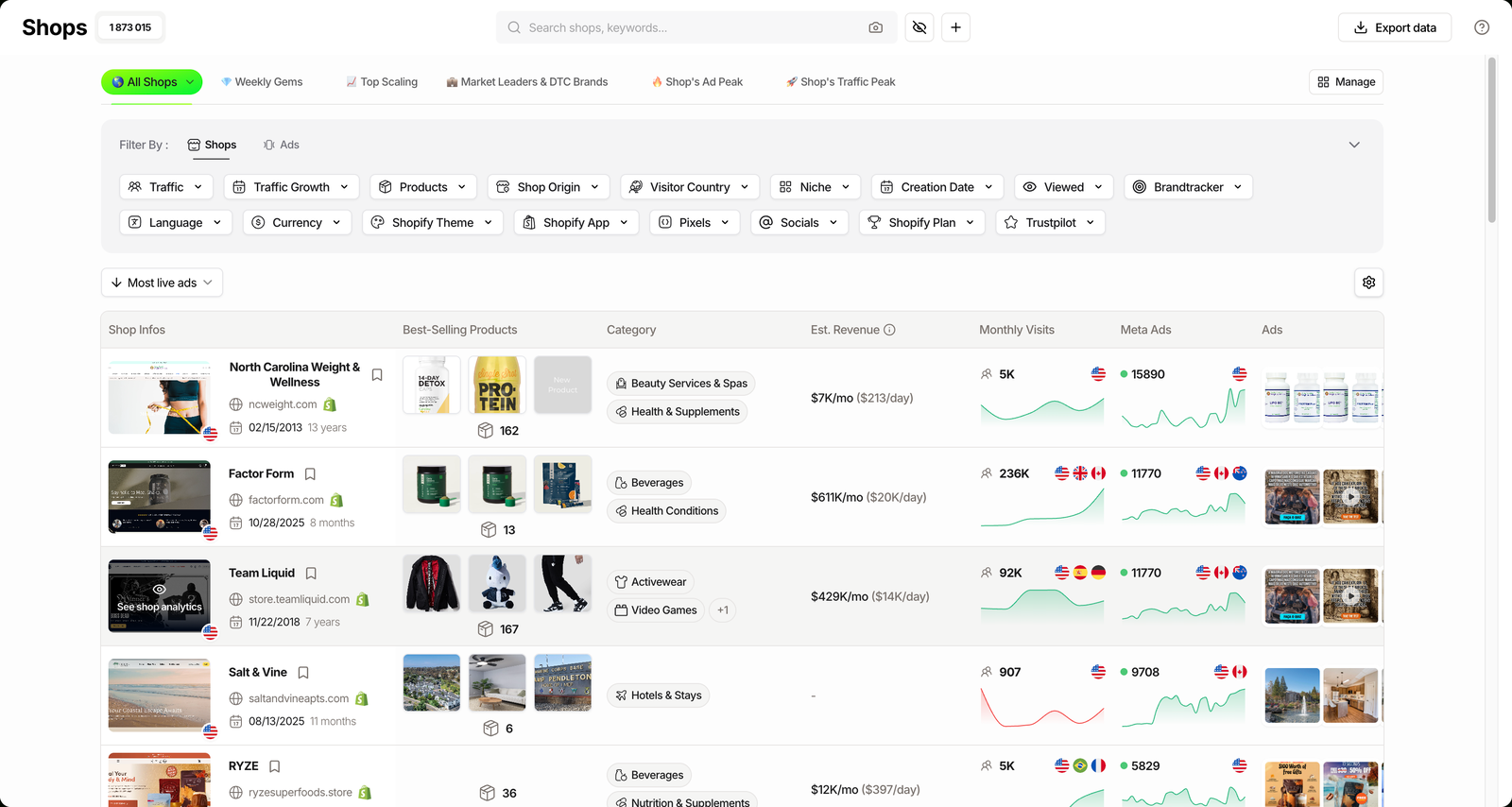Image resolution: width=1512 pixels, height=807 pixels.
Task: Select the Ads filter tab
Action: [x=281, y=145]
